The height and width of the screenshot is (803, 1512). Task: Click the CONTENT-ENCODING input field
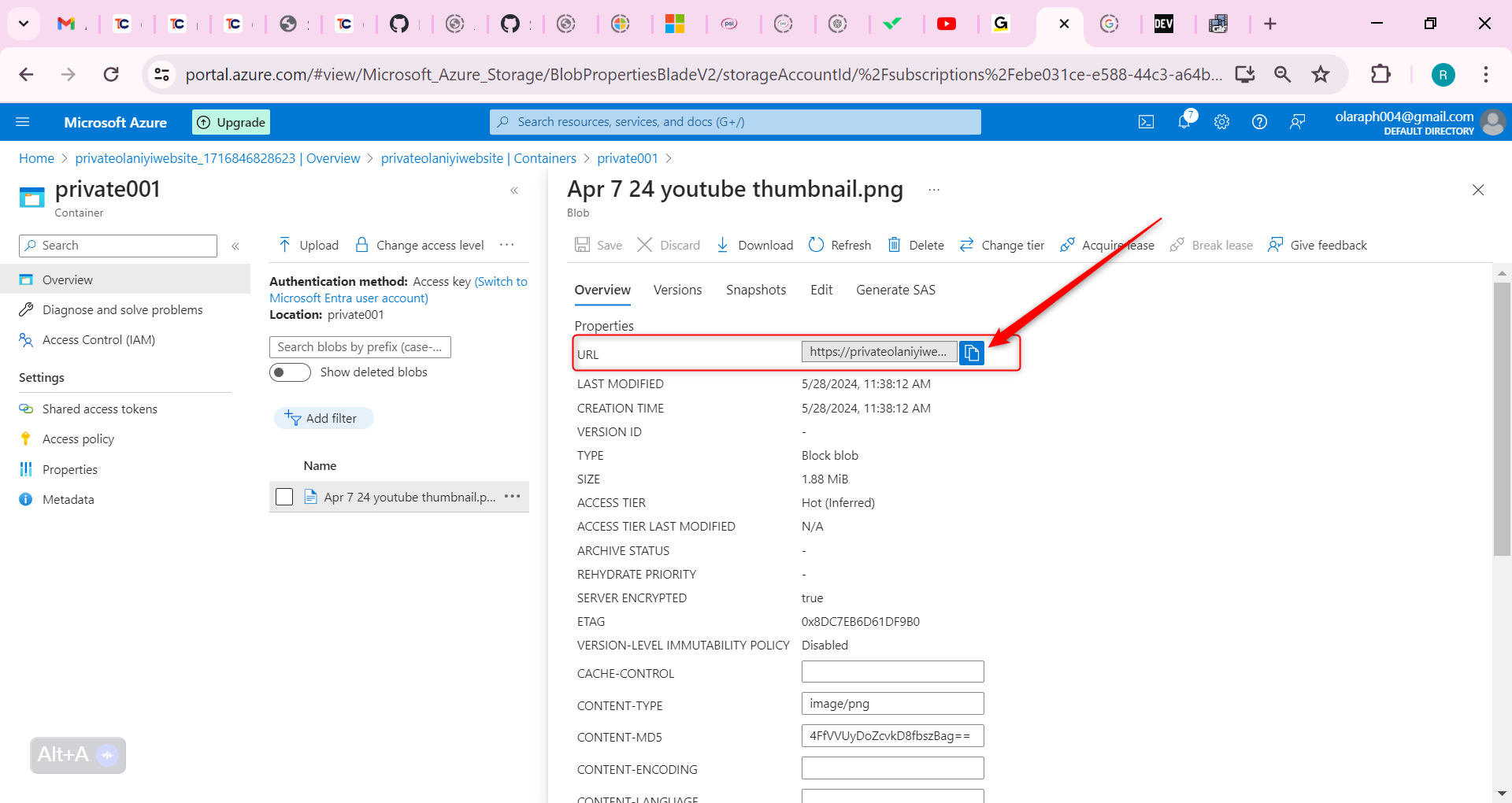point(893,768)
